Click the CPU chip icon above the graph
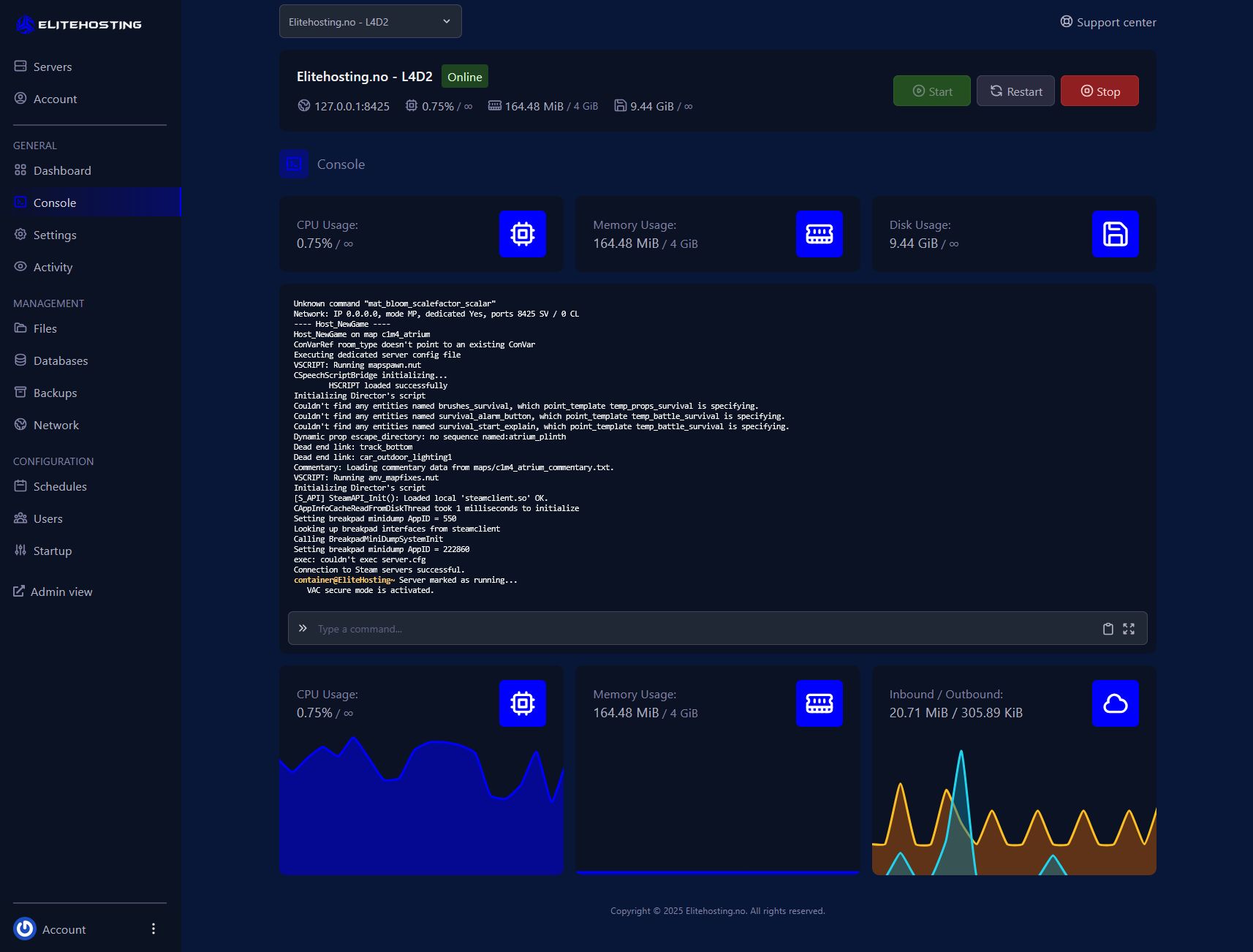The image size is (1253, 952). [x=523, y=703]
